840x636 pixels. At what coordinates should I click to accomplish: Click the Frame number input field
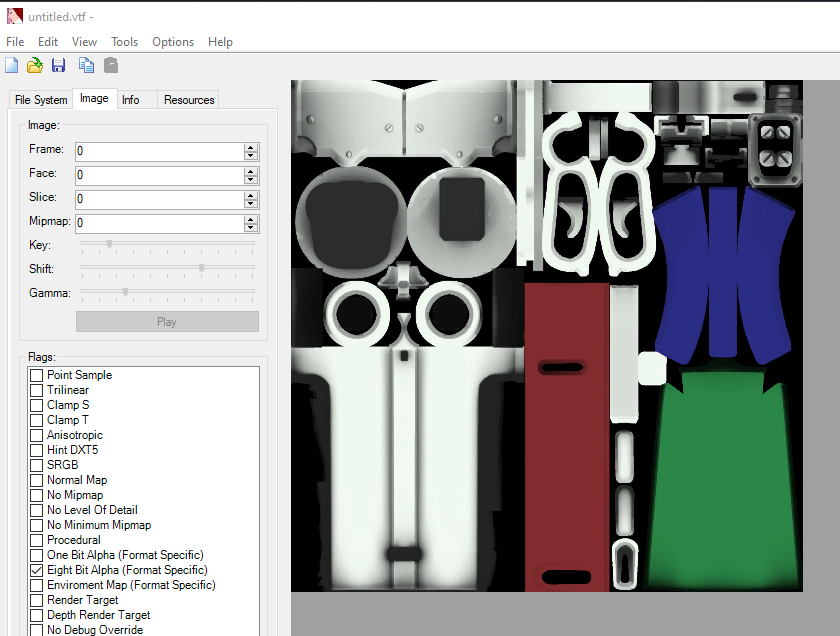pyautogui.click(x=159, y=151)
